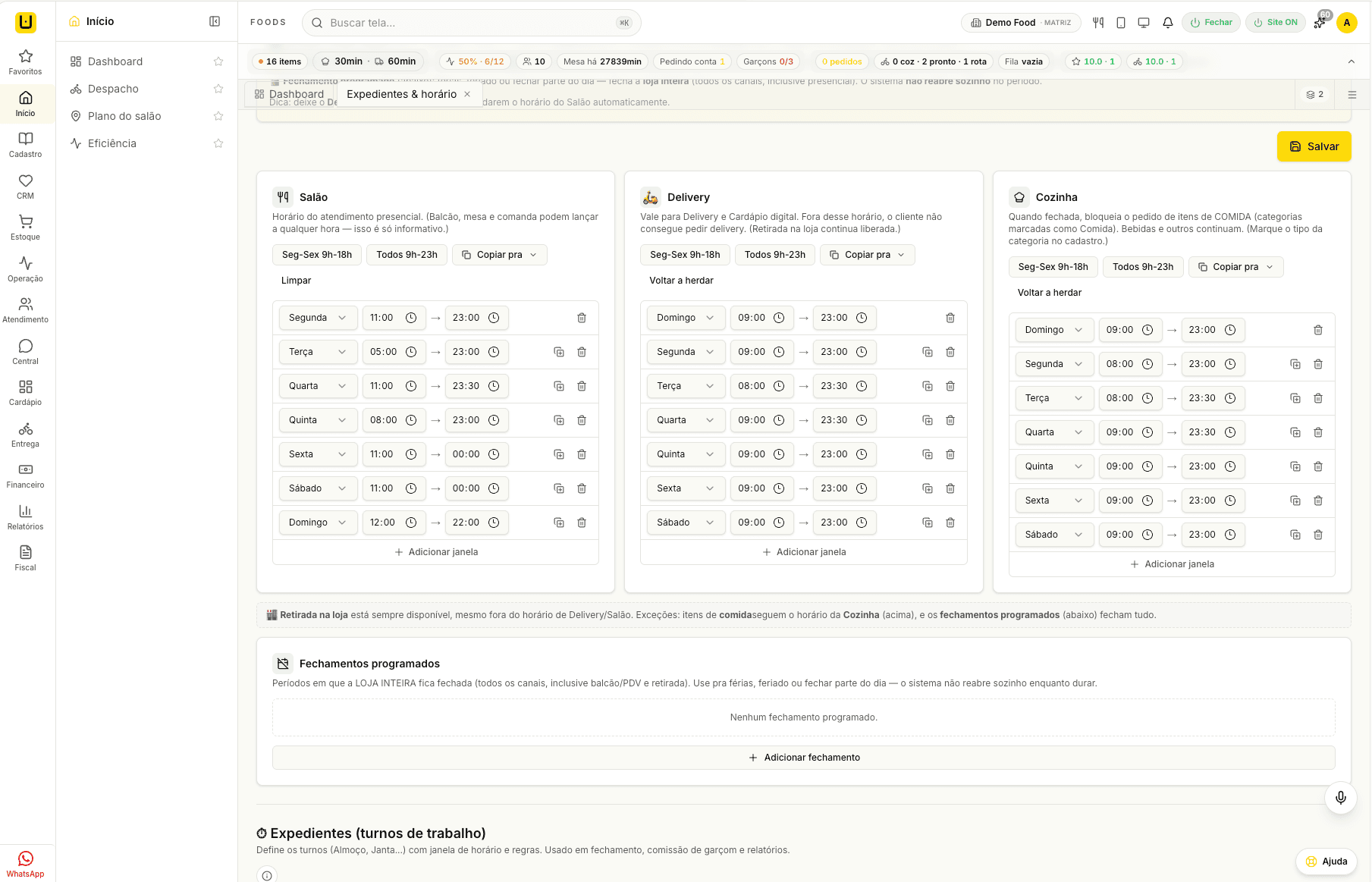
Task: Open the Financeiro section
Action: click(x=26, y=476)
